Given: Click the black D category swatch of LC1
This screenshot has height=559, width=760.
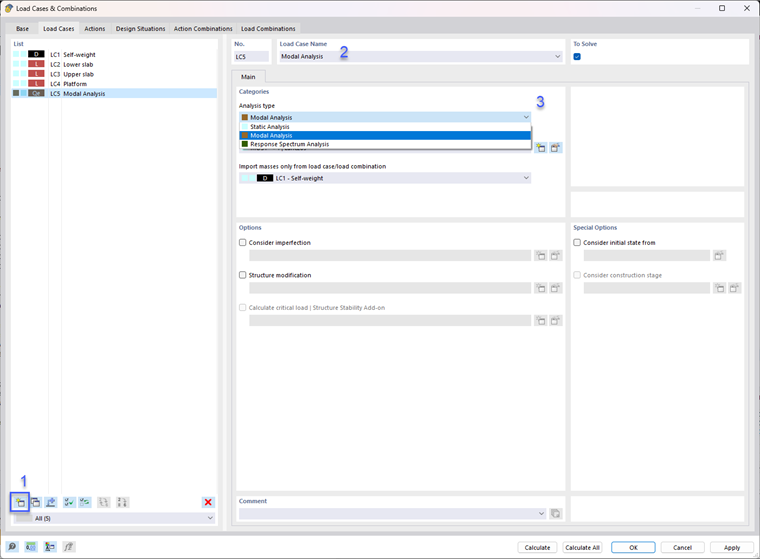Looking at the screenshot, I should (36, 54).
